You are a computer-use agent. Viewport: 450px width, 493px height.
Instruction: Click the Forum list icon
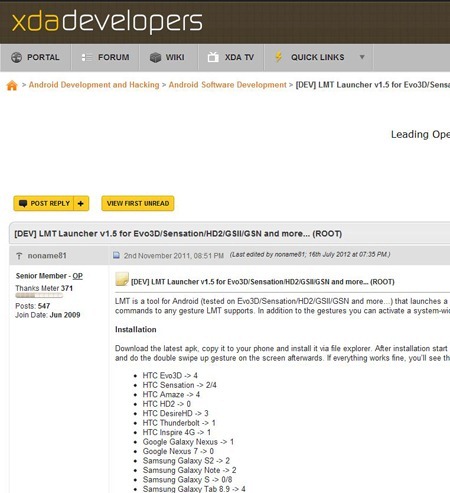(87, 57)
